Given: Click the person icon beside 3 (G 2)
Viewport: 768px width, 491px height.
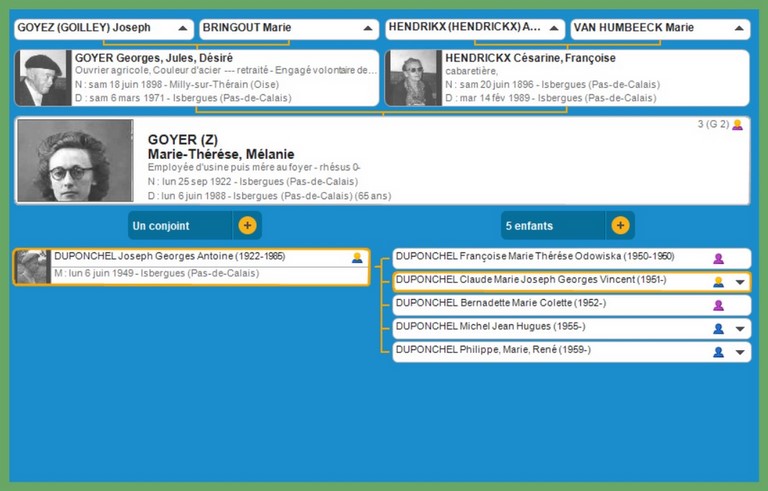Looking at the screenshot, I should tap(738, 125).
